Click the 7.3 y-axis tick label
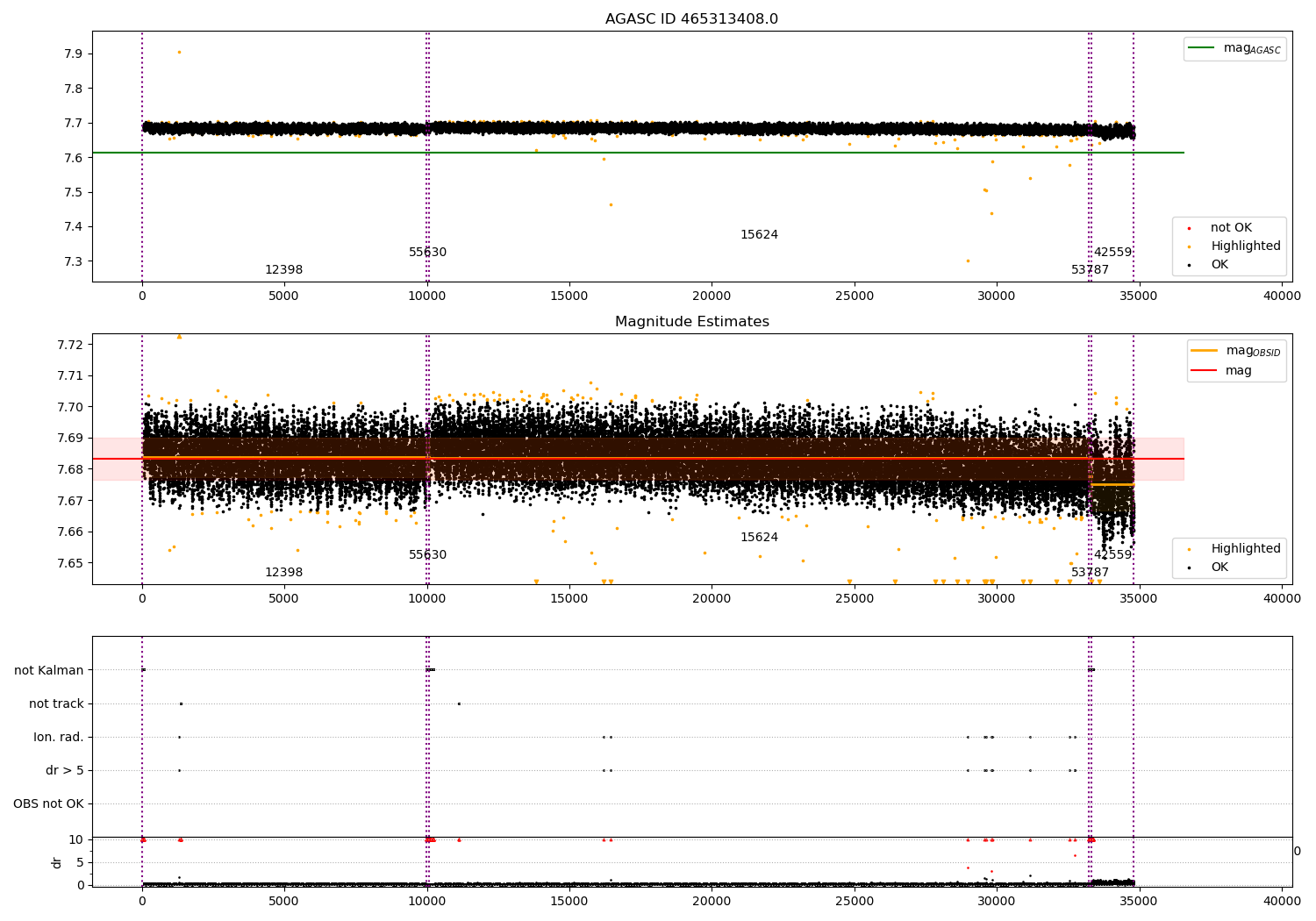1316x921 pixels. pyautogui.click(x=74, y=262)
